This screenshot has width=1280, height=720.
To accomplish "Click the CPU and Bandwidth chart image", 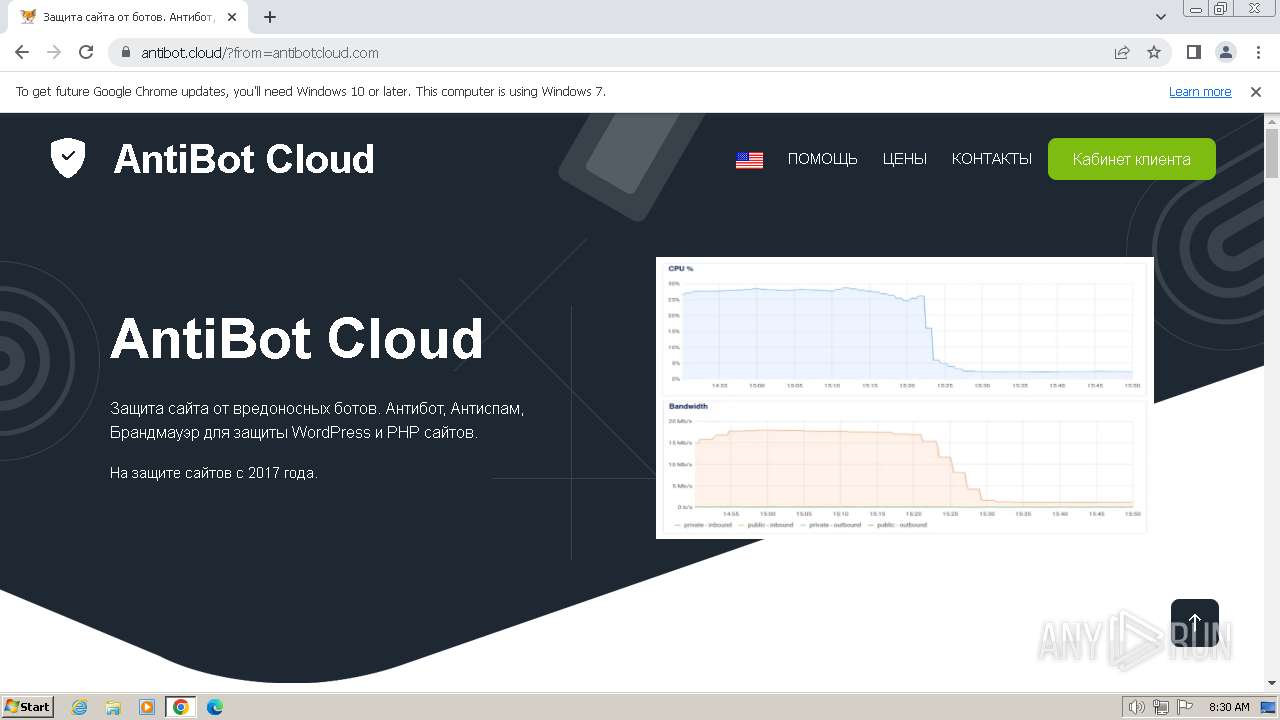I will 905,398.
